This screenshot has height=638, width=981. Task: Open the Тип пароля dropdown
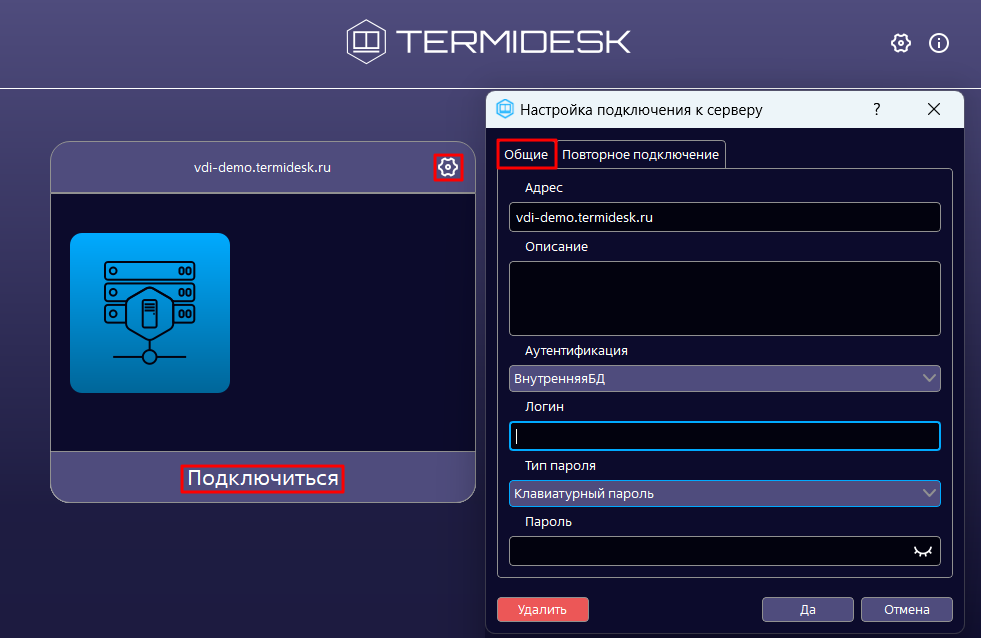929,493
